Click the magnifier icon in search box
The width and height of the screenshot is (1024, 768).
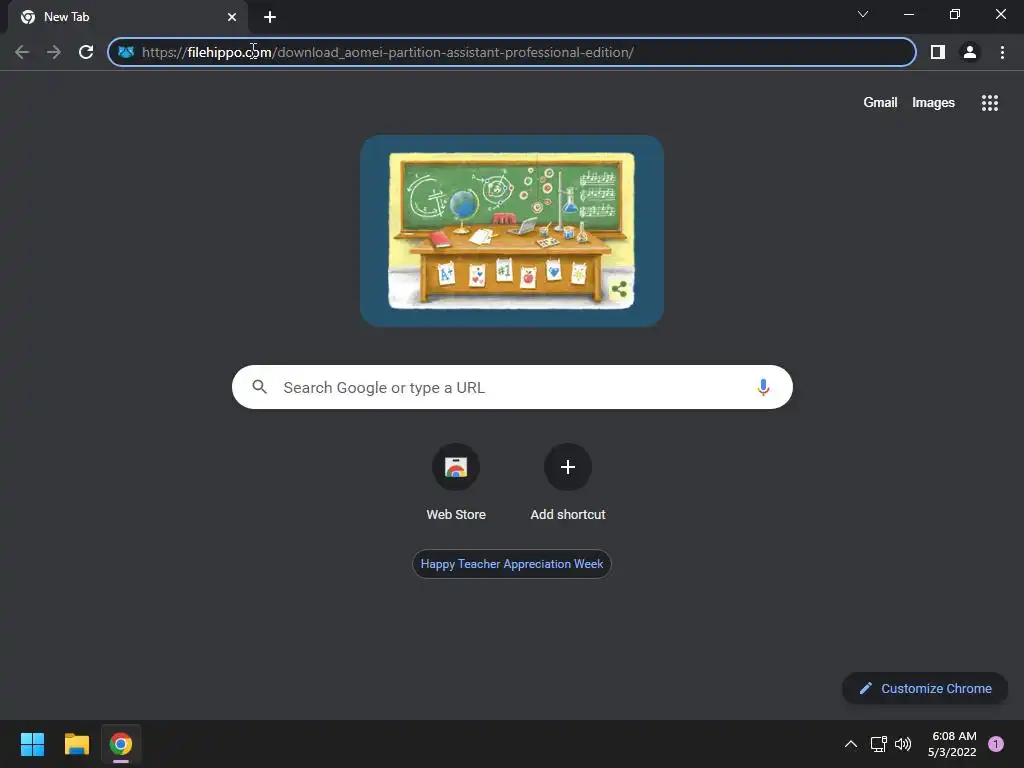pyautogui.click(x=260, y=387)
